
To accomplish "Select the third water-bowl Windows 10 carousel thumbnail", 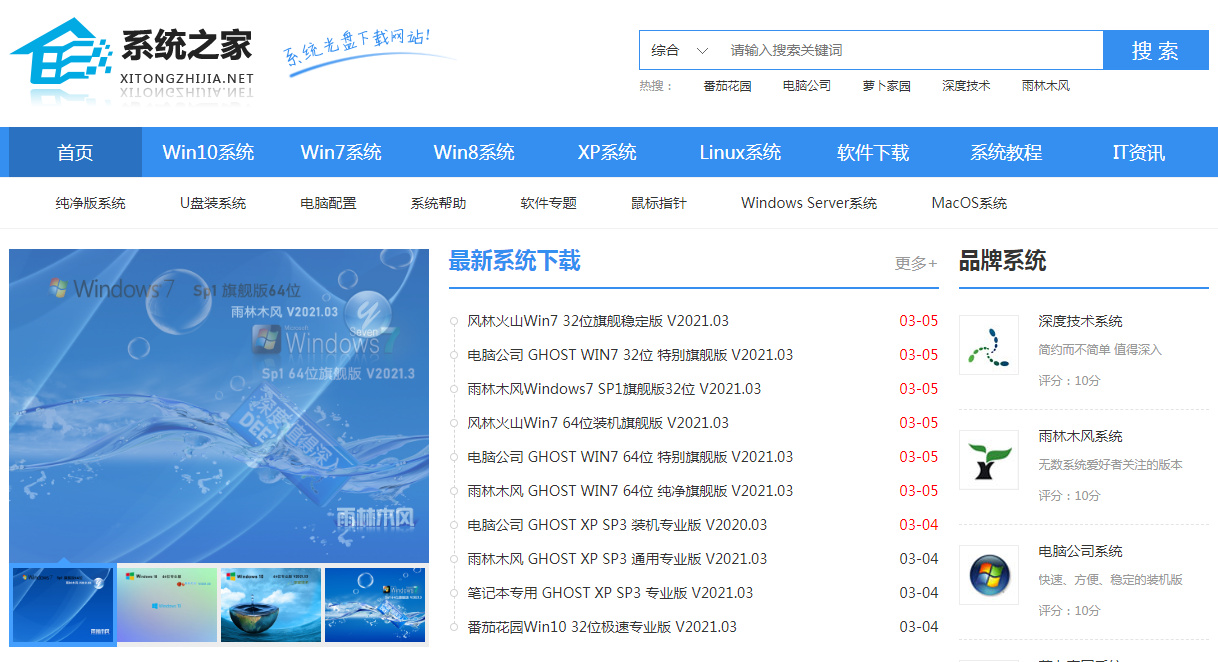I will [271, 605].
